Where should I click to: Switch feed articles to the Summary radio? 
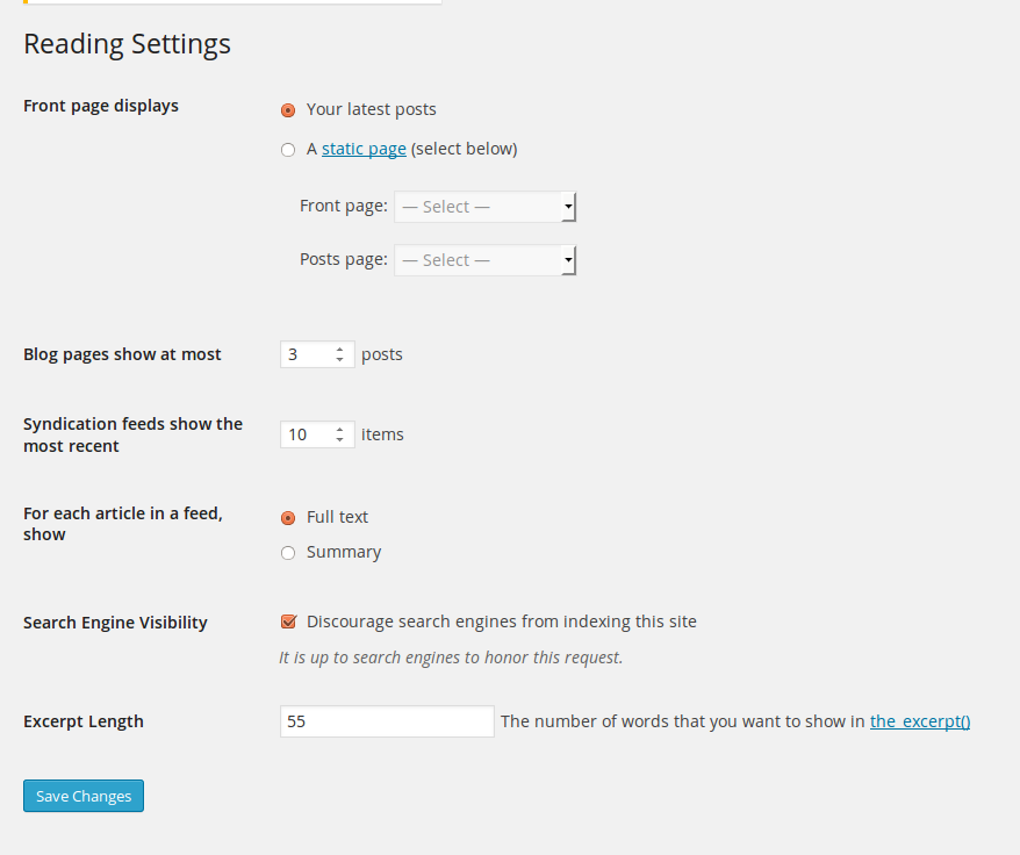click(288, 553)
